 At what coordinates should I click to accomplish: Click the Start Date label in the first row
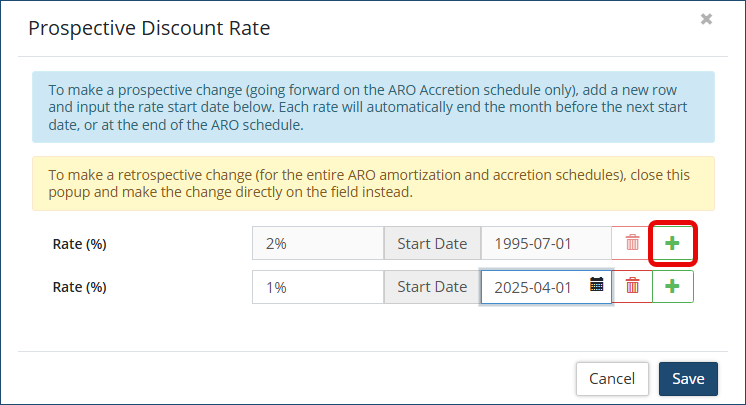(432, 243)
